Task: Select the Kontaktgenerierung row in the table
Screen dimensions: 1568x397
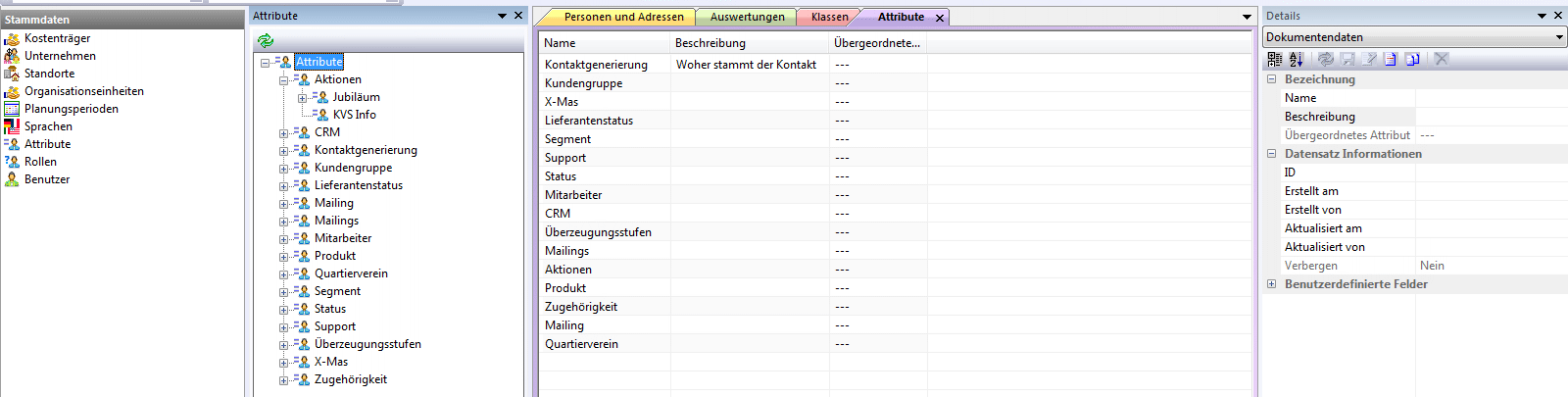Action: [596, 65]
